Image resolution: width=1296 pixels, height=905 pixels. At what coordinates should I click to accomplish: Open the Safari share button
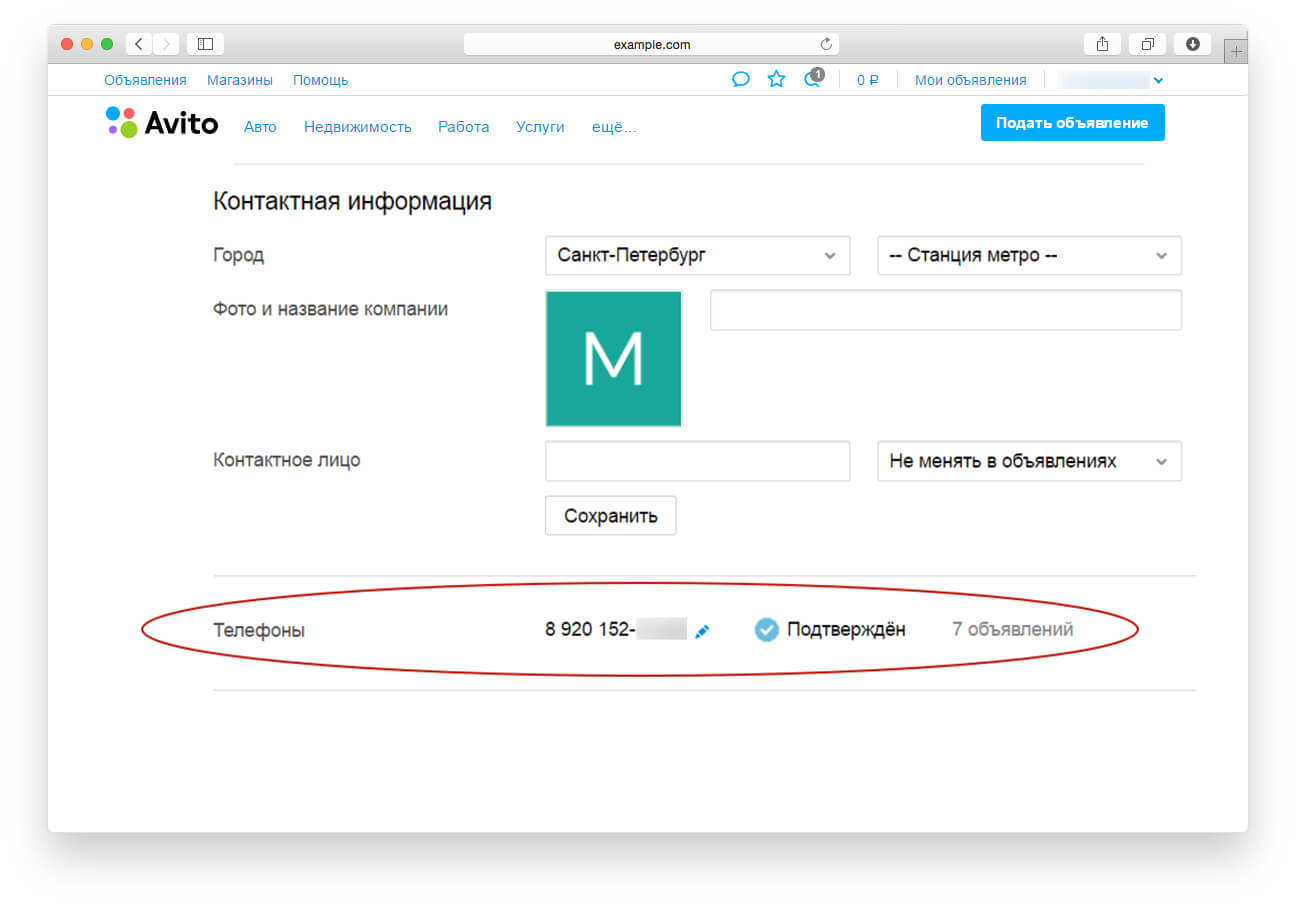[x=1103, y=44]
